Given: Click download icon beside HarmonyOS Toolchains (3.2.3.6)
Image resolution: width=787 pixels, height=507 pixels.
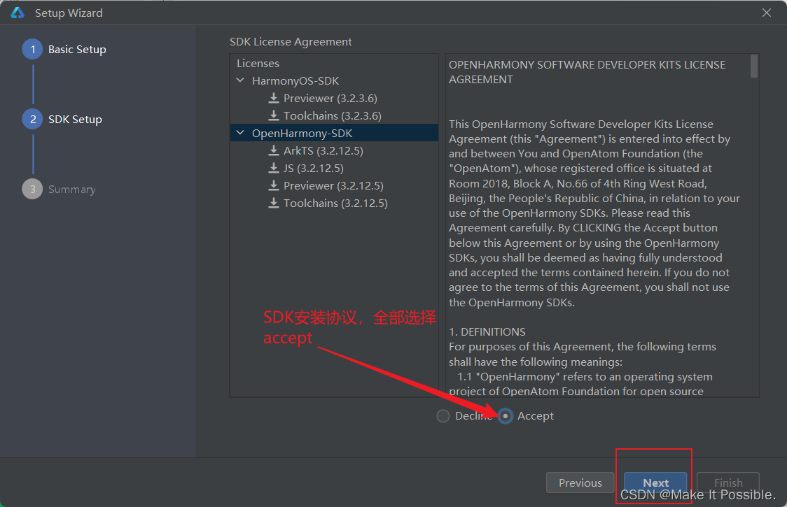Looking at the screenshot, I should click(274, 116).
